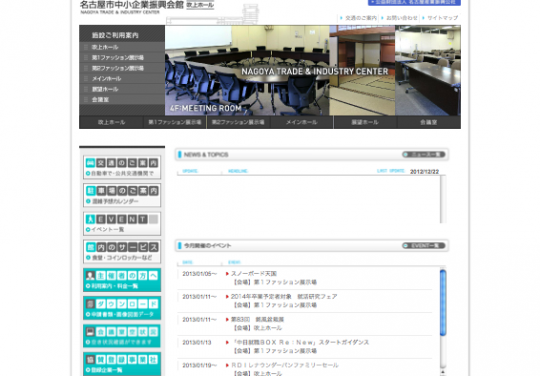Click the 2013/01/05~ event date
The image size is (540, 376).
point(200,274)
